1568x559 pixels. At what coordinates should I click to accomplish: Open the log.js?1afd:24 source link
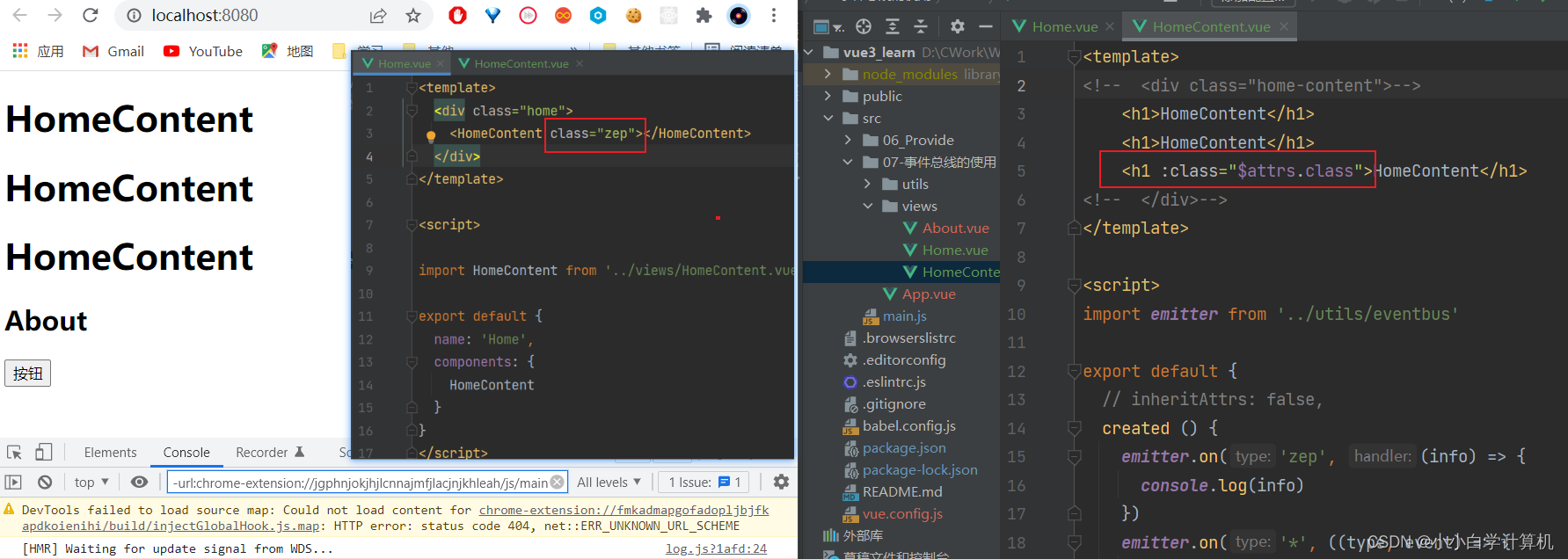(716, 548)
